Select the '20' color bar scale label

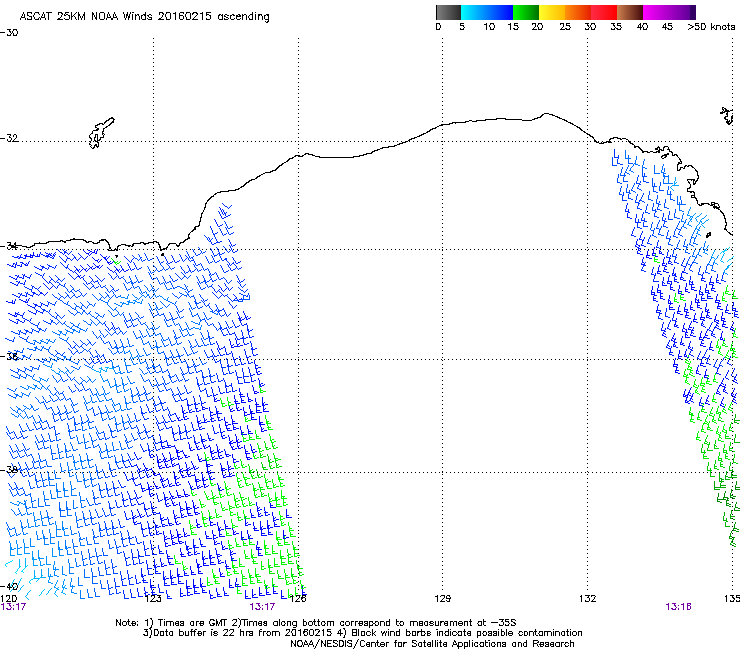click(537, 27)
